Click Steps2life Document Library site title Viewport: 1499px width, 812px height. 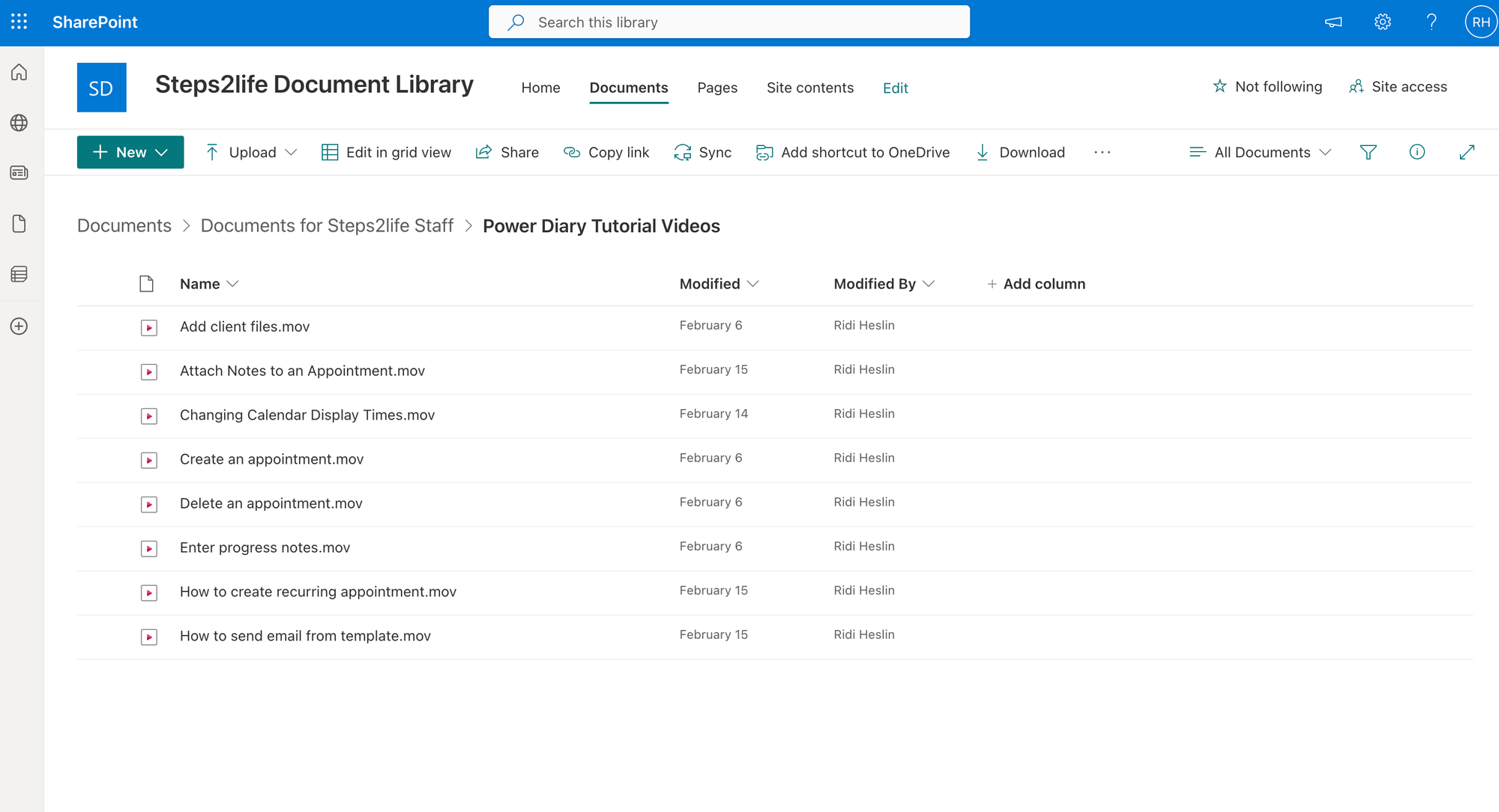coord(314,85)
